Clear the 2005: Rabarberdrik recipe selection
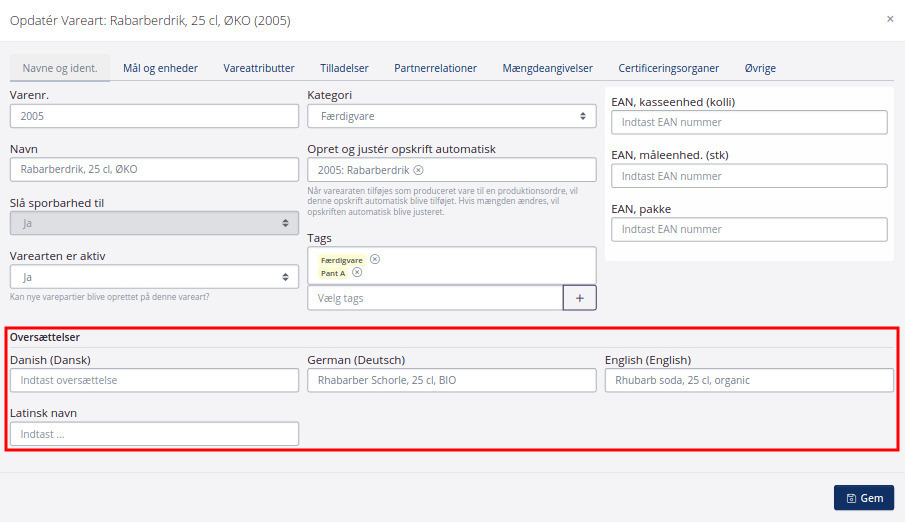 click(418, 169)
